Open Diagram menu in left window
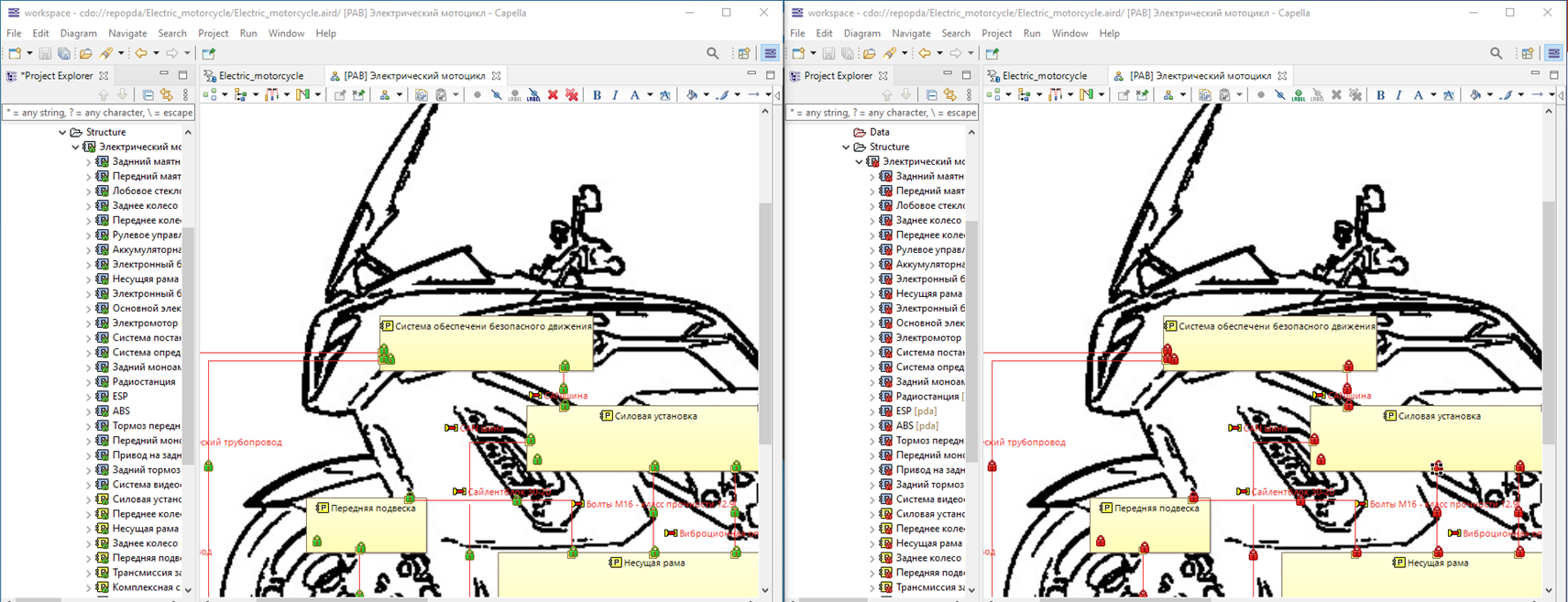Viewport: 1568px width, 602px height. (78, 33)
